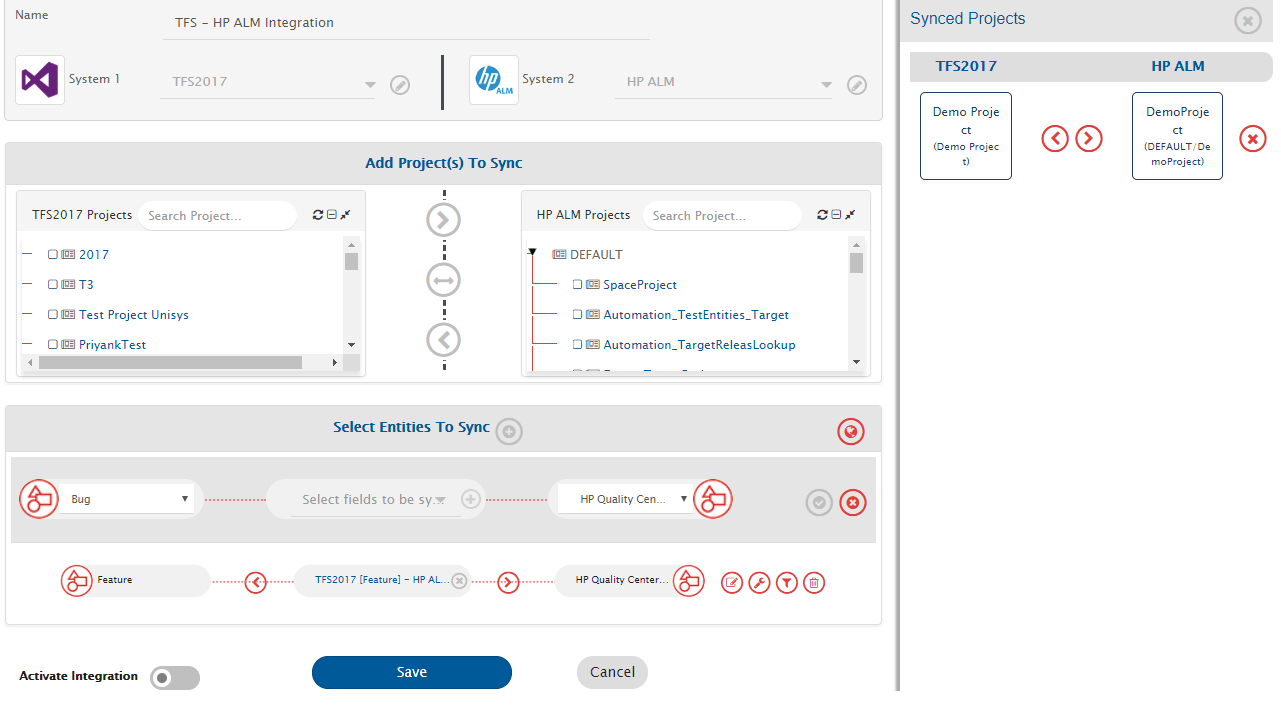Image resolution: width=1281 pixels, height=705 pixels.
Task: Tick the SpaceProject checkbox
Action: click(x=578, y=285)
